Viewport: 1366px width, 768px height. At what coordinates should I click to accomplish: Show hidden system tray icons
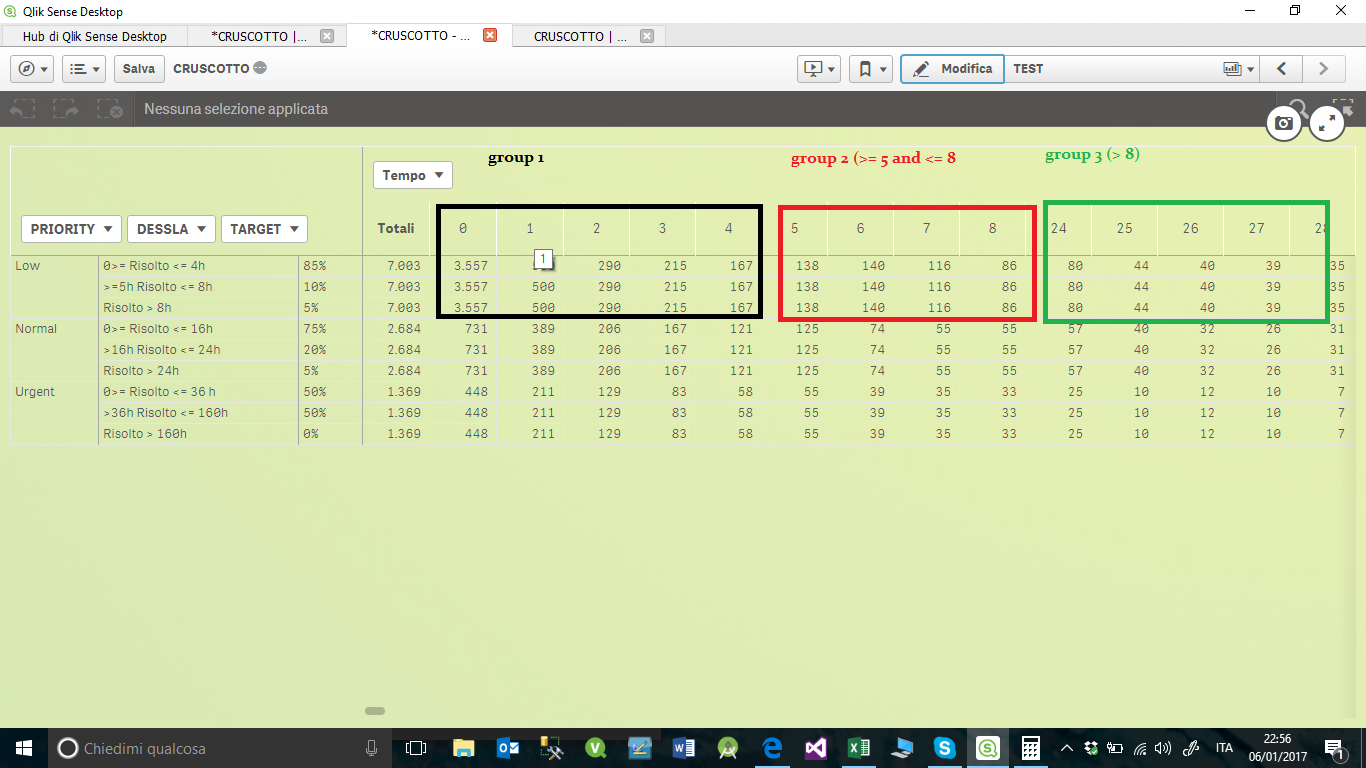pos(1066,748)
